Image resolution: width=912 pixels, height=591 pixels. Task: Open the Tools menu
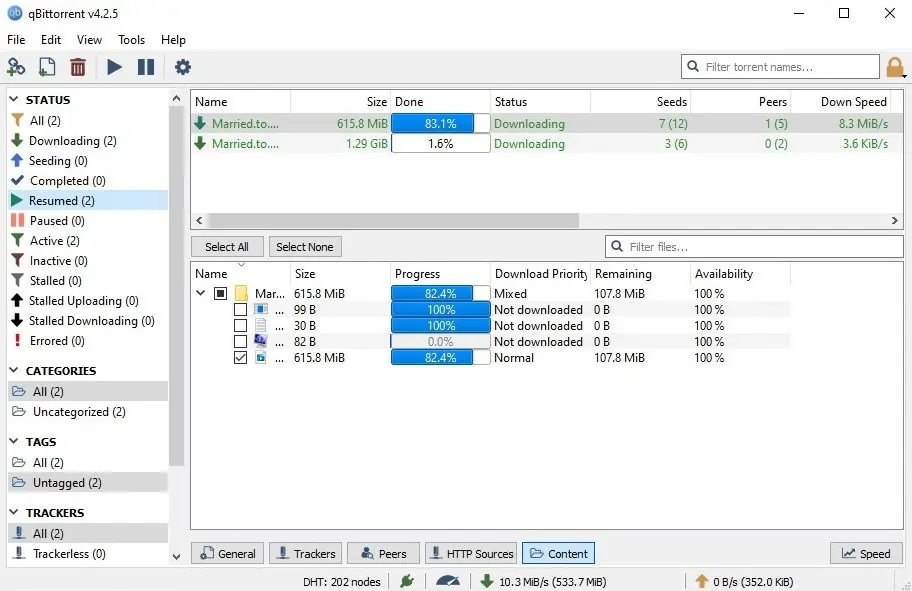(131, 40)
